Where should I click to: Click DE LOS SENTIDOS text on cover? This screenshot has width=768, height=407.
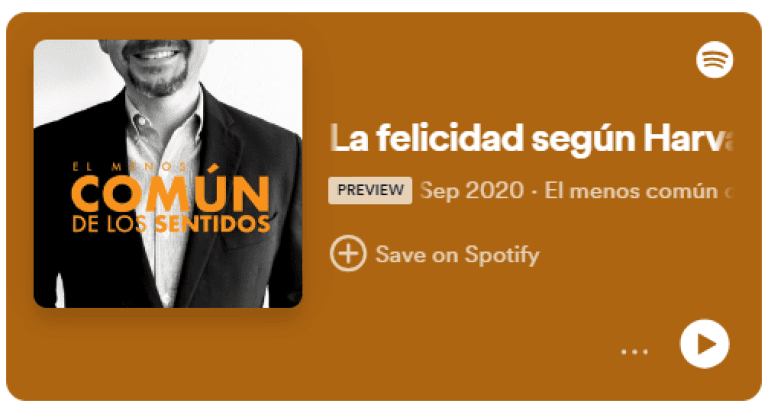pyautogui.click(x=171, y=224)
